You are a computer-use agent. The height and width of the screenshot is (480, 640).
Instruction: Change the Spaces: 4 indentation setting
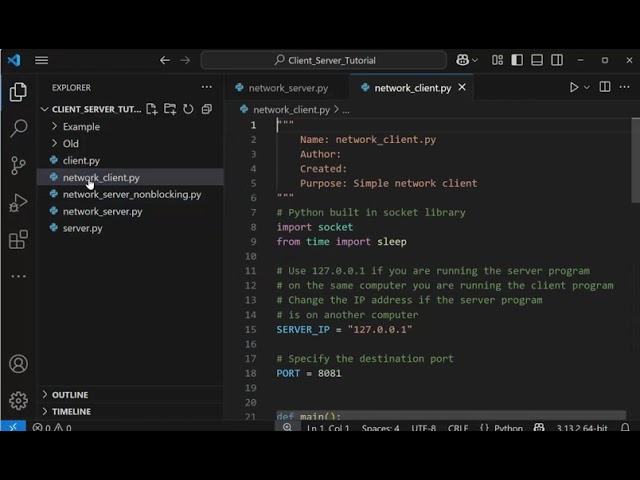[x=380, y=428]
